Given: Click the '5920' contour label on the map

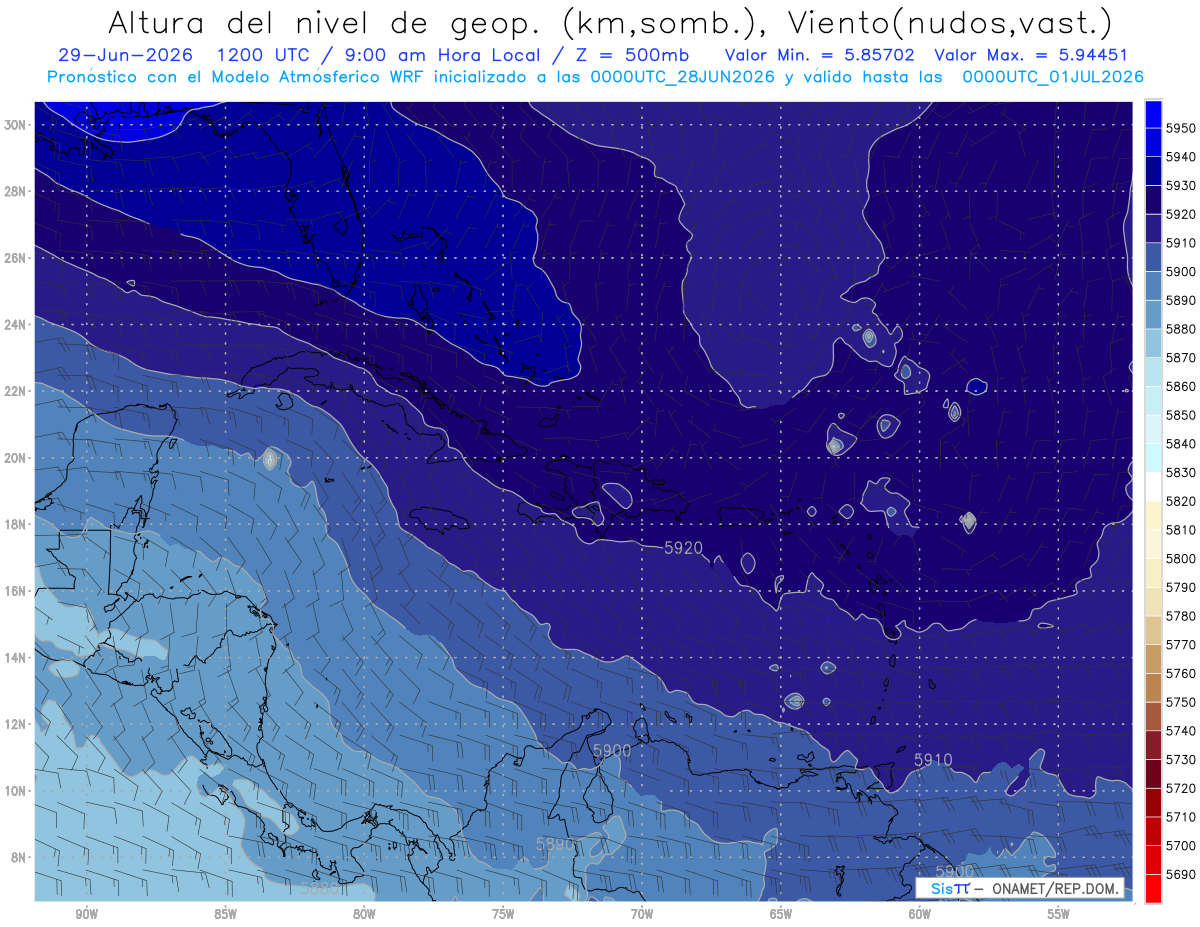Looking at the screenshot, I should click(x=683, y=548).
